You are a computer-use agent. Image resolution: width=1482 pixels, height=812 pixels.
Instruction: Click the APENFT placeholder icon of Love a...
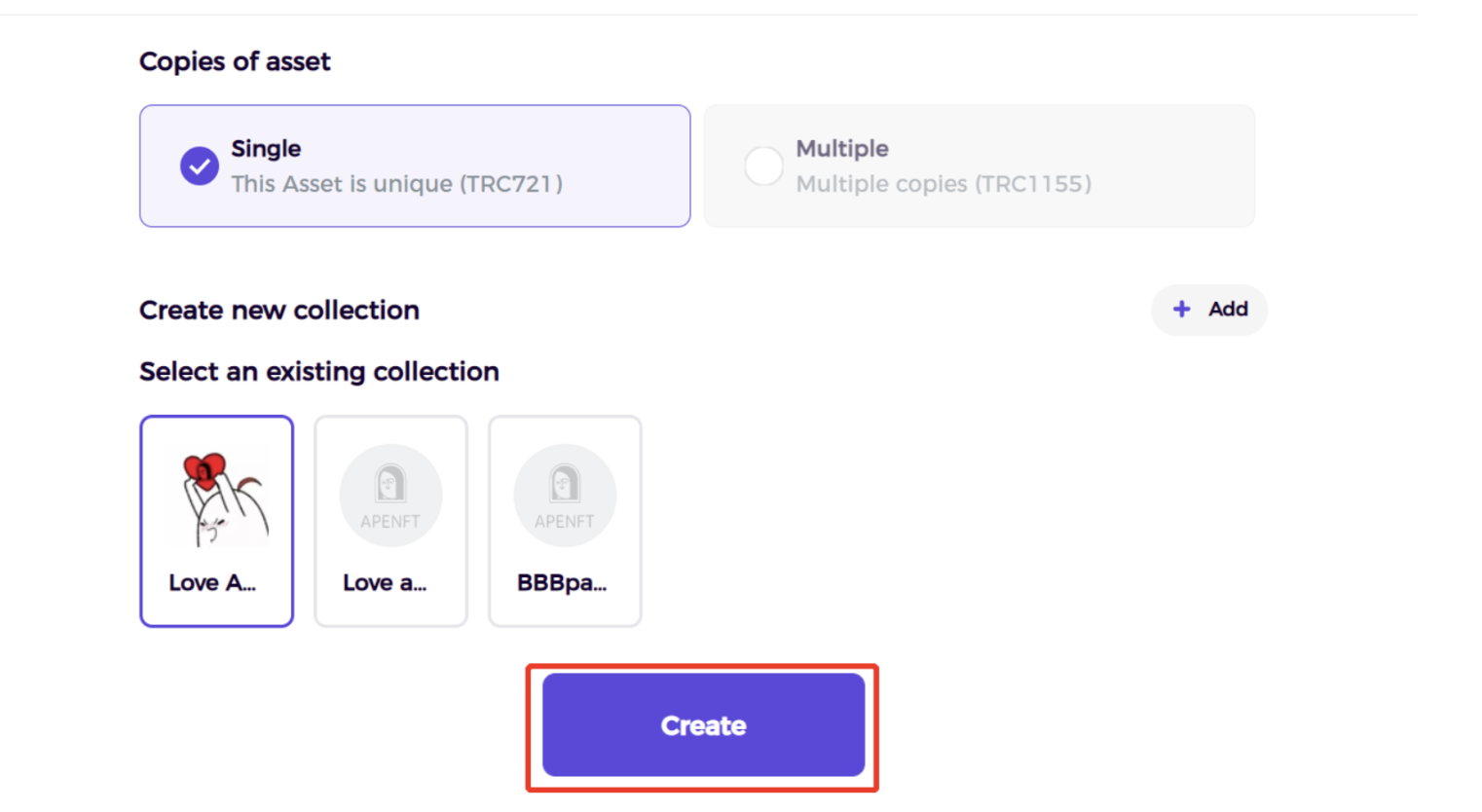click(390, 496)
